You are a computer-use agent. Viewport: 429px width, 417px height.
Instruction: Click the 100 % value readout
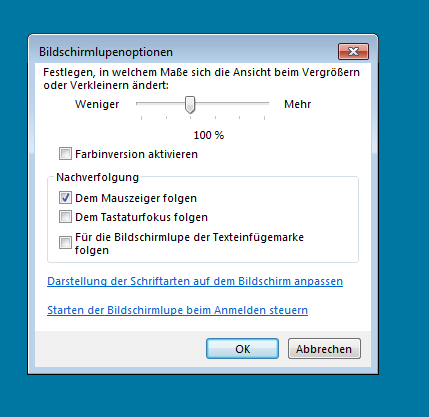[209, 135]
